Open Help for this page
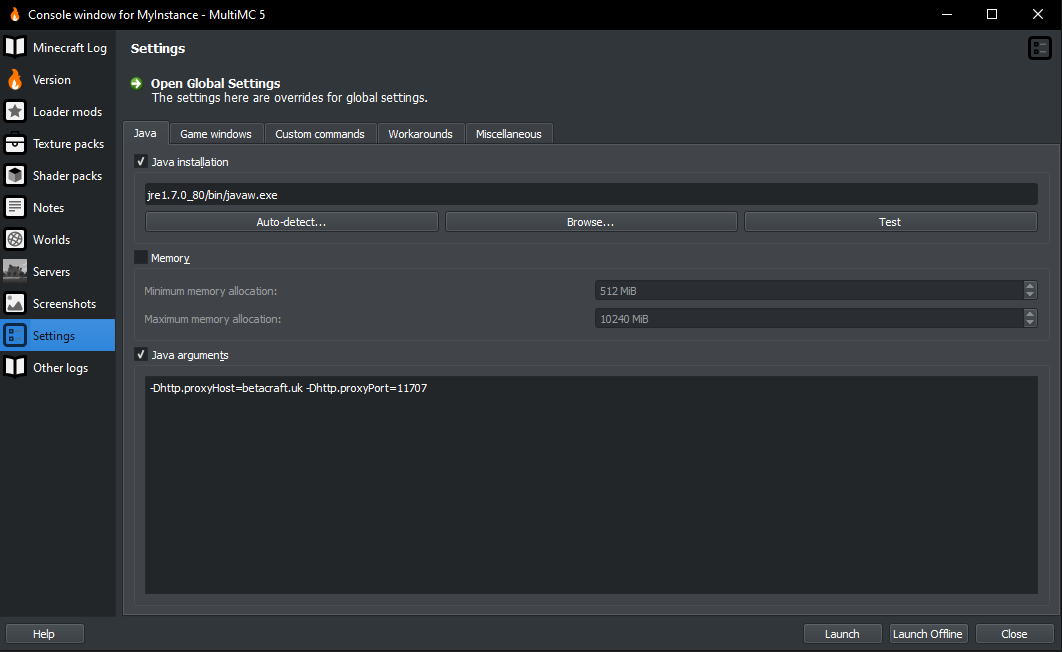The width and height of the screenshot is (1062, 652). 44,634
